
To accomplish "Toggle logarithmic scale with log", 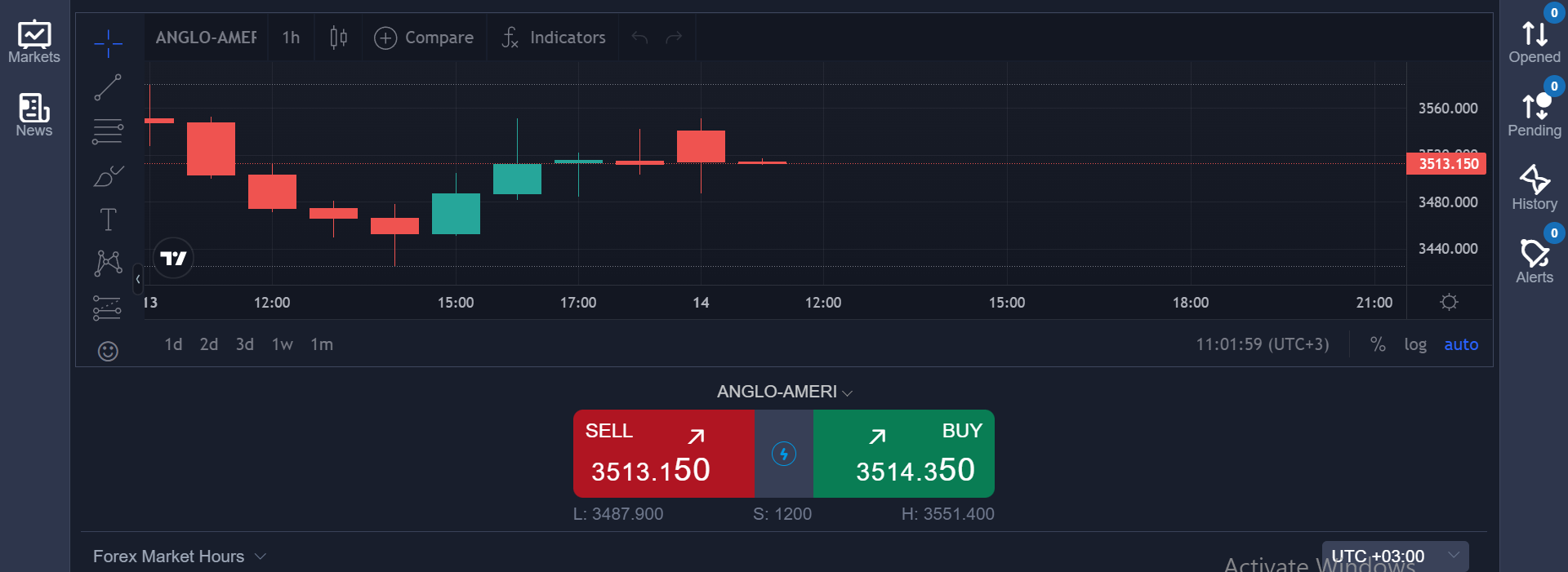I will coord(1414,344).
